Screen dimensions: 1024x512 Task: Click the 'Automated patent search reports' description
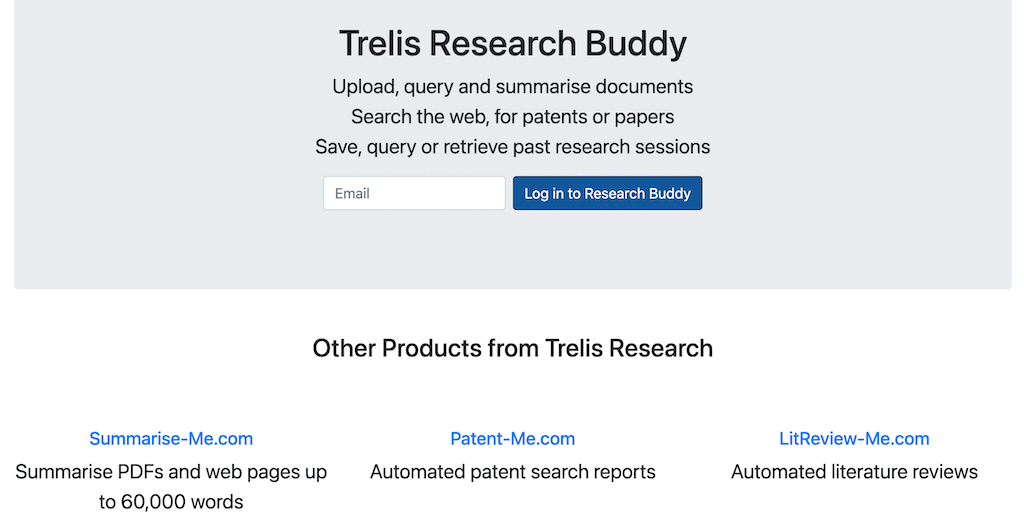[x=512, y=471]
